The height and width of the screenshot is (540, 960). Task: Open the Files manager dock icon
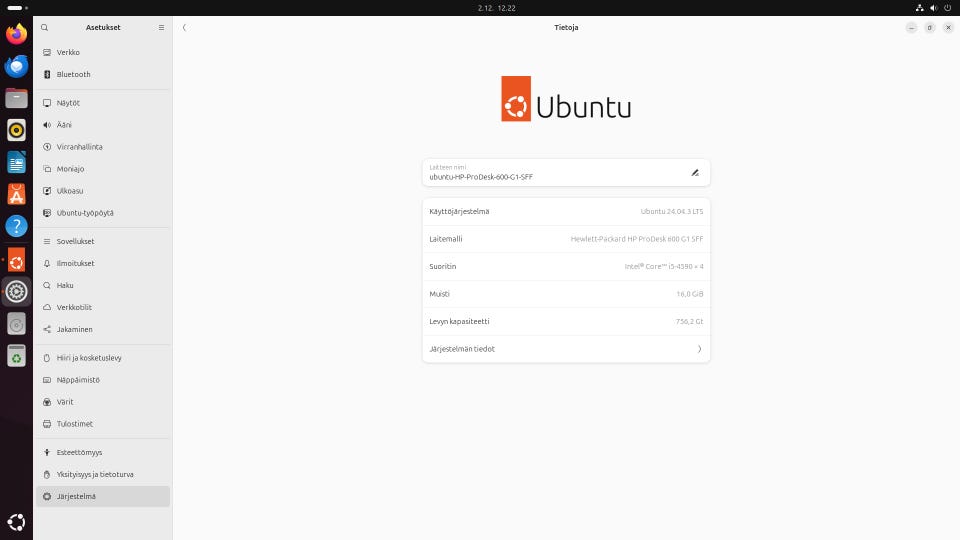(x=17, y=99)
